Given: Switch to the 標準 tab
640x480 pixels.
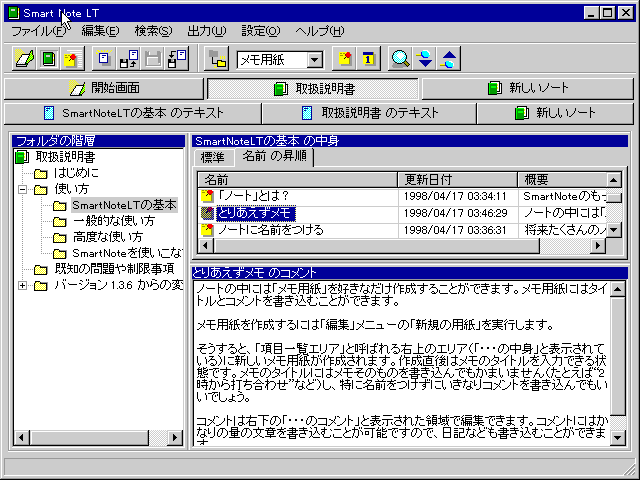Looking at the screenshot, I should [213, 158].
